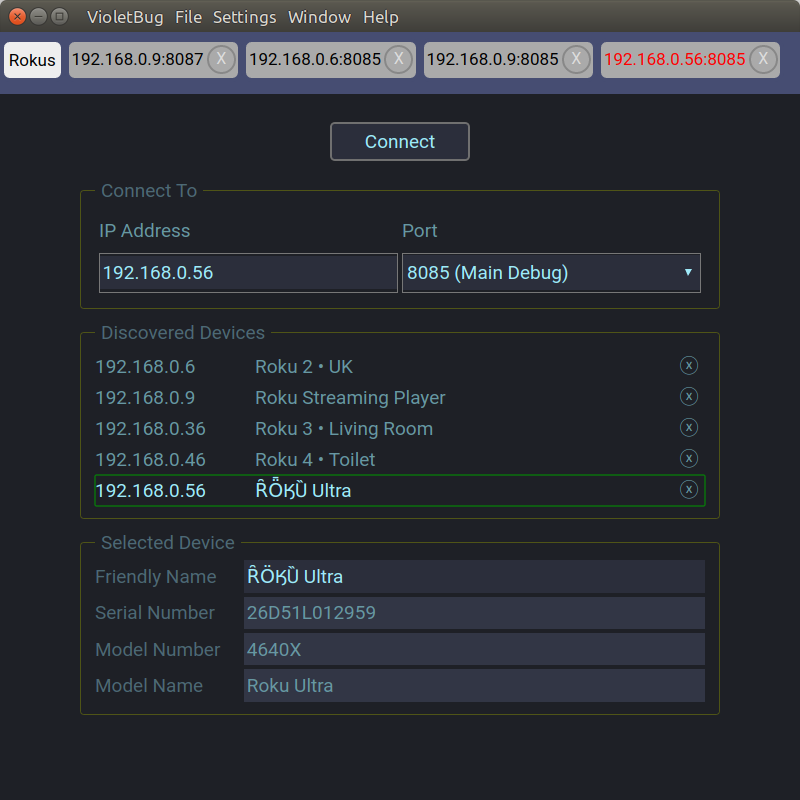The width and height of the screenshot is (800, 800).
Task: Click the Model Number field 4640X
Action: 474,649
